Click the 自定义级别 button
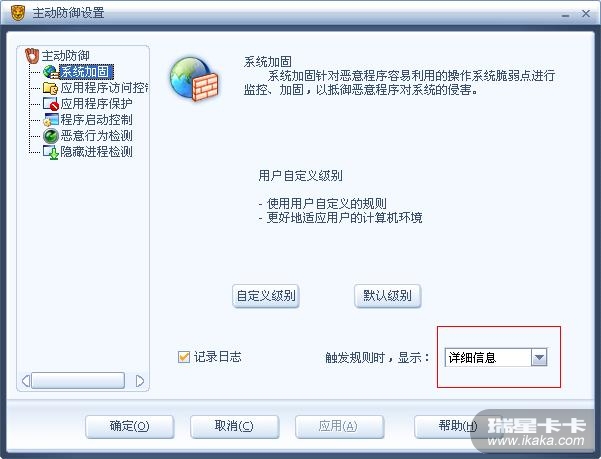601x459 pixels. tap(266, 296)
